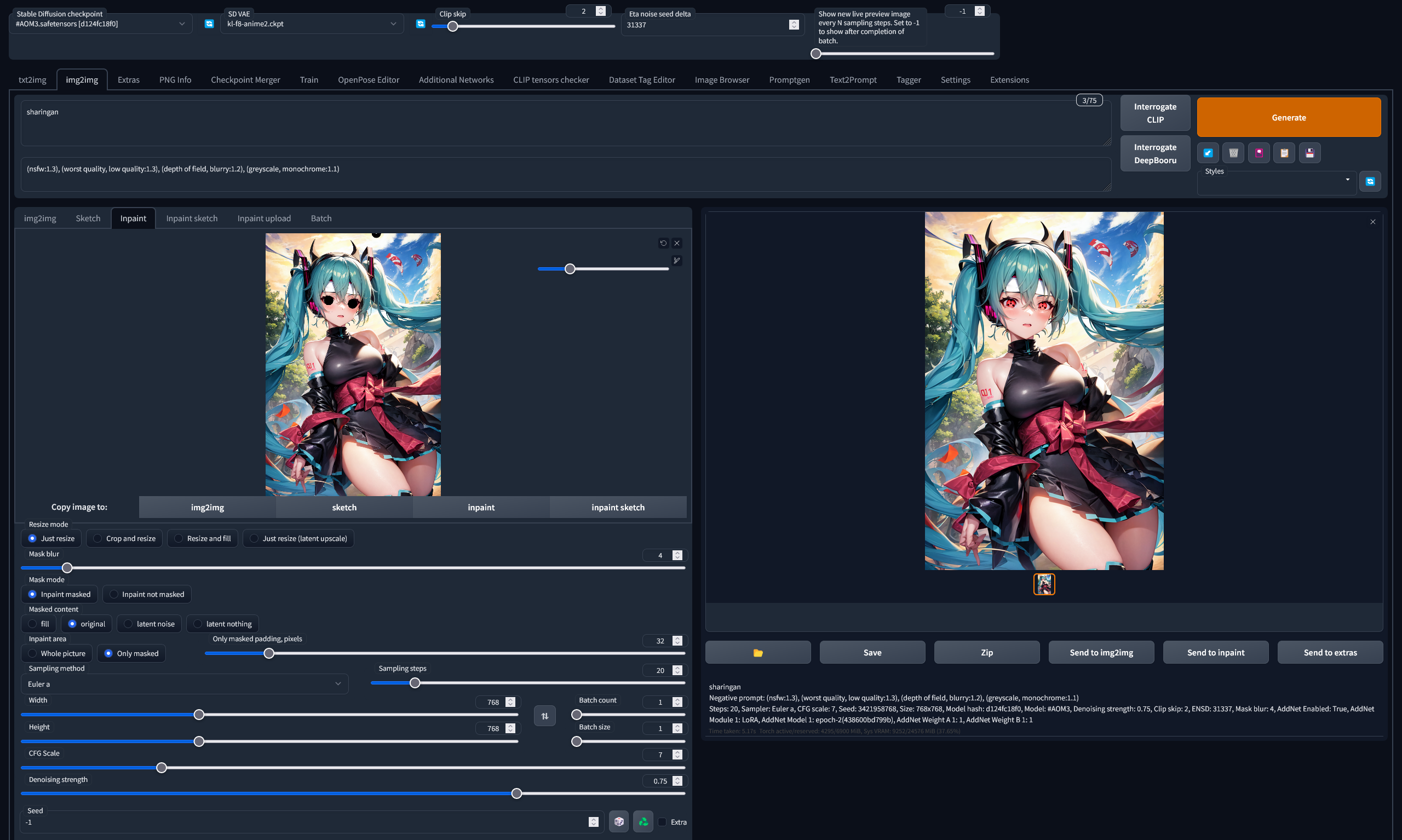Image resolution: width=1402 pixels, height=840 pixels.
Task: Open the OpenPose Editor tab
Action: pos(369,80)
